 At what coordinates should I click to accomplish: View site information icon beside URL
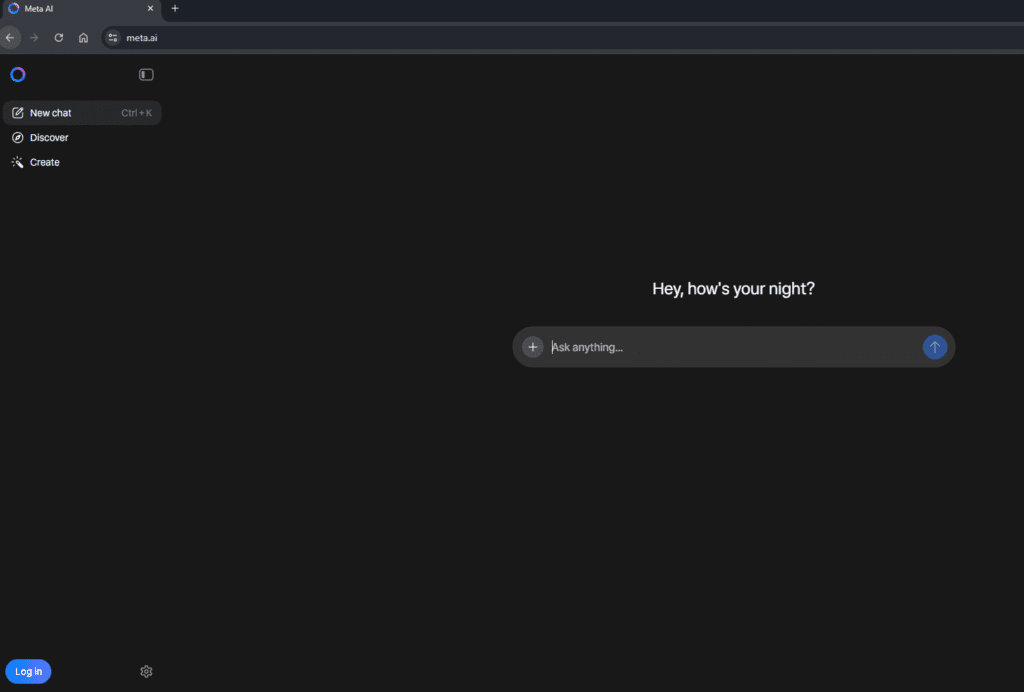(113, 38)
